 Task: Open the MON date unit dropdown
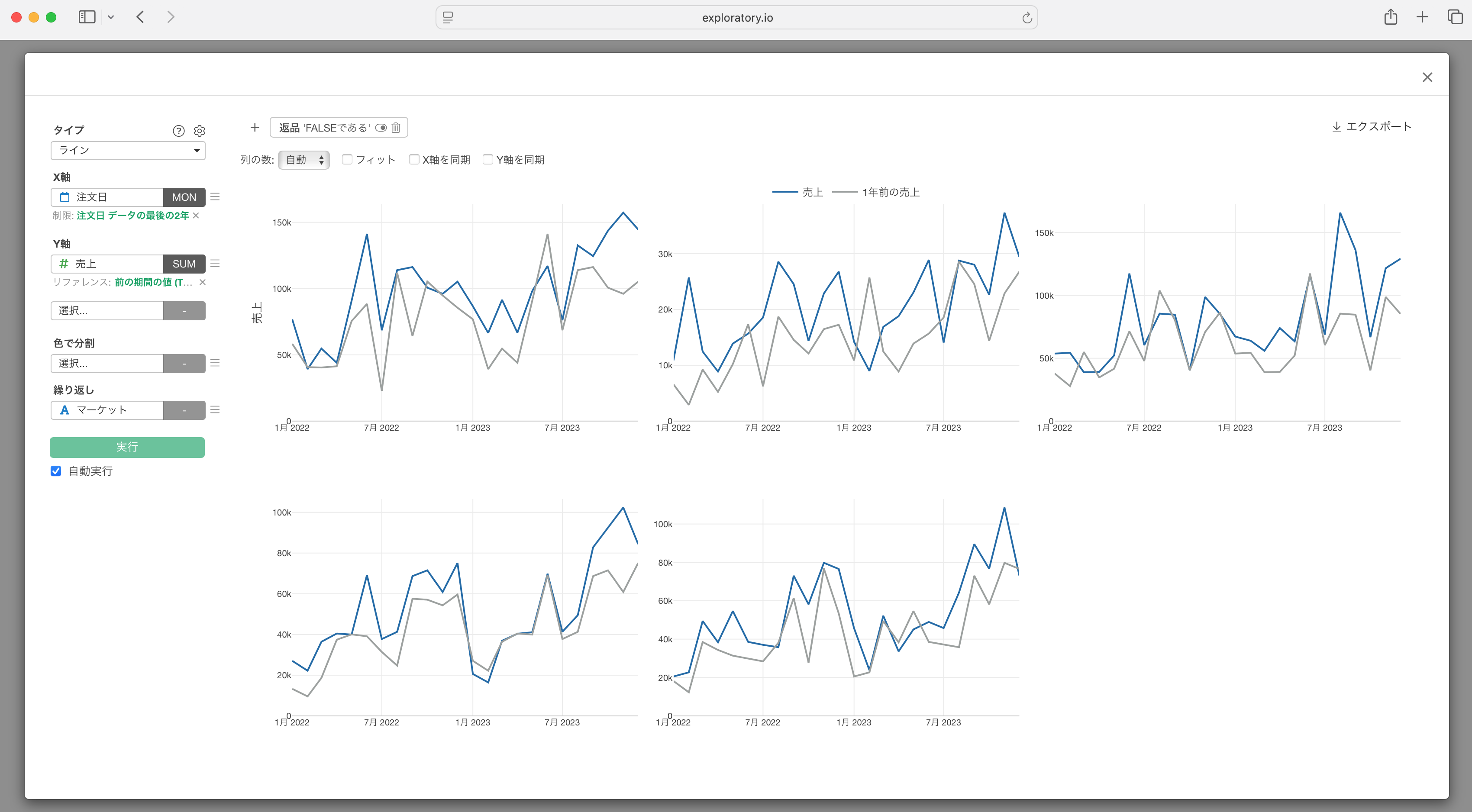pos(184,197)
